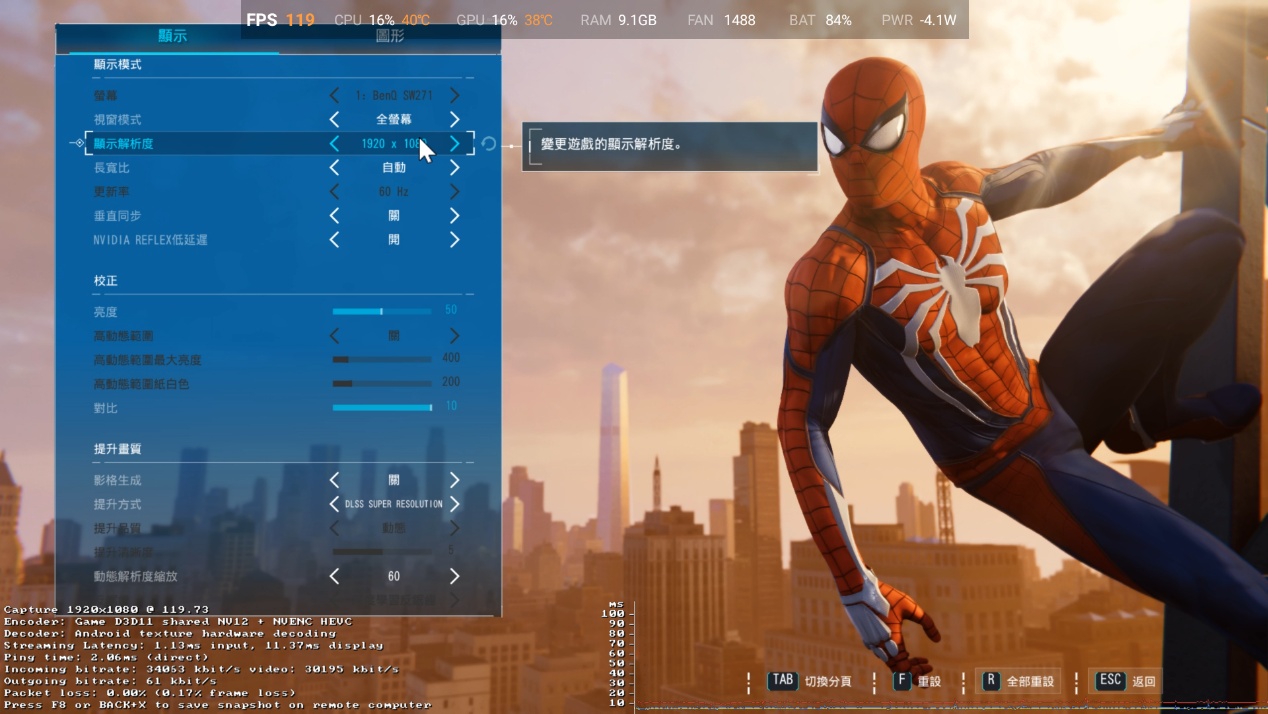The width and height of the screenshot is (1268, 714).
Task: Cycle 長寬比 option with left arrow
Action: [x=334, y=168]
